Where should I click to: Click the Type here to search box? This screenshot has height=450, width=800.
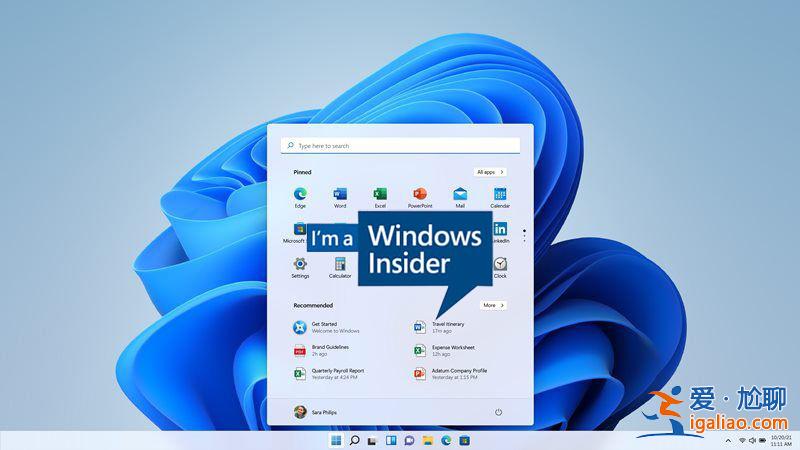click(x=400, y=145)
